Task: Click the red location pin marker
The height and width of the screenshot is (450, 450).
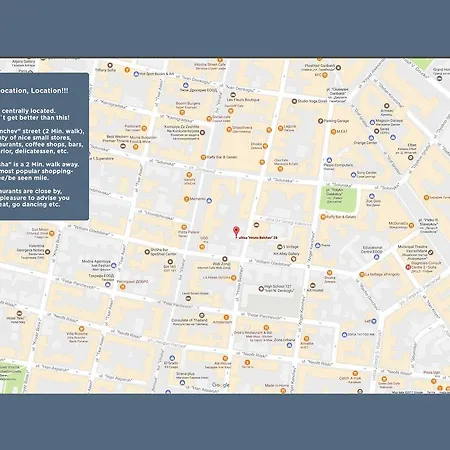Action: [x=236, y=231]
